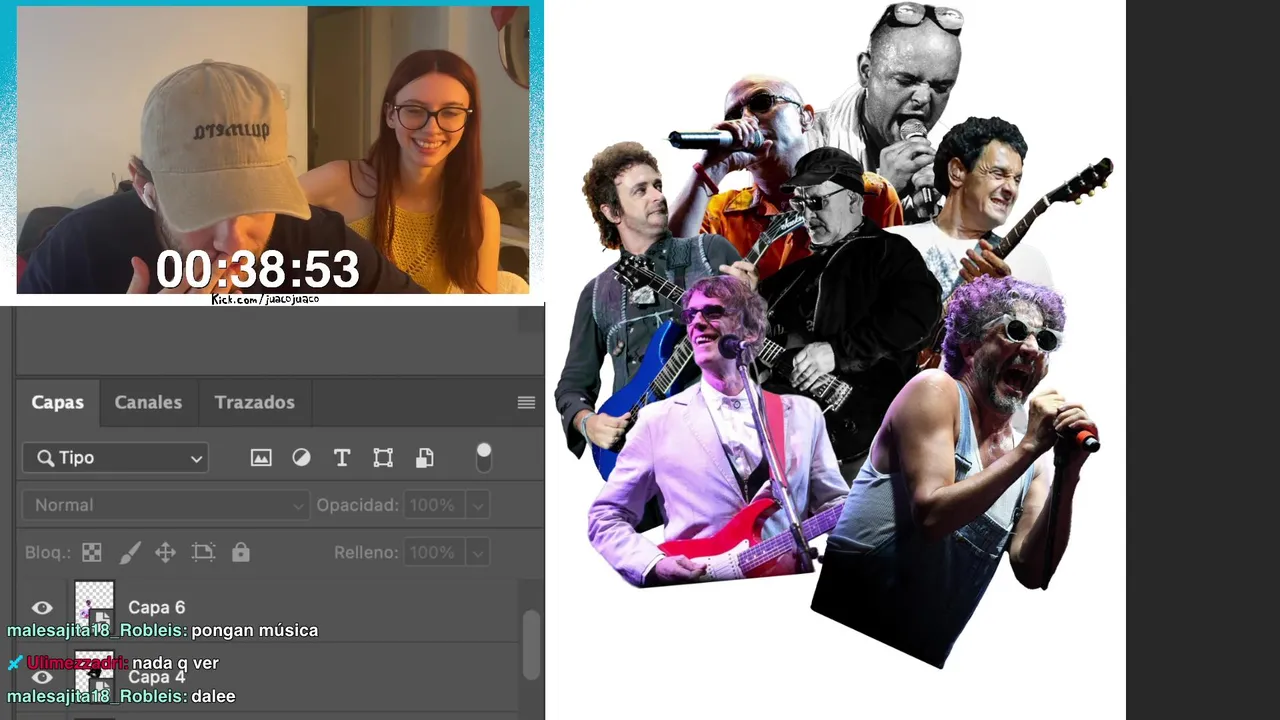1280x720 pixels.
Task: Lock image pixels brush icon
Action: pos(130,552)
